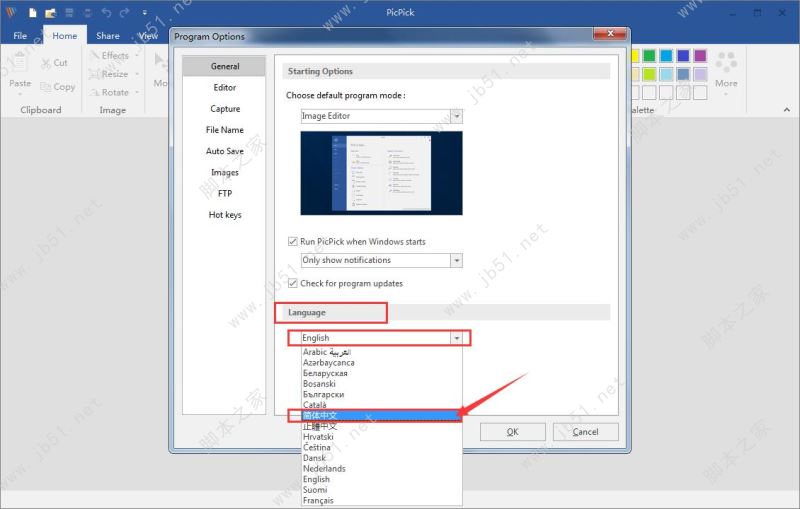Pick the lavender color swatch

pyautogui.click(x=700, y=74)
